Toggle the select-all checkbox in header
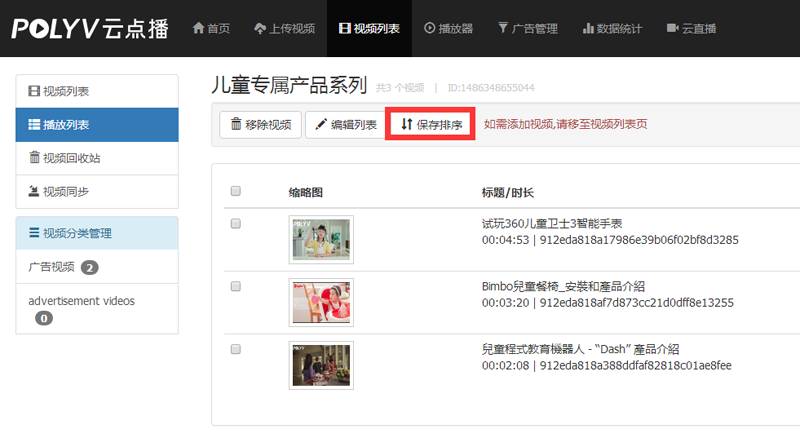 236,191
